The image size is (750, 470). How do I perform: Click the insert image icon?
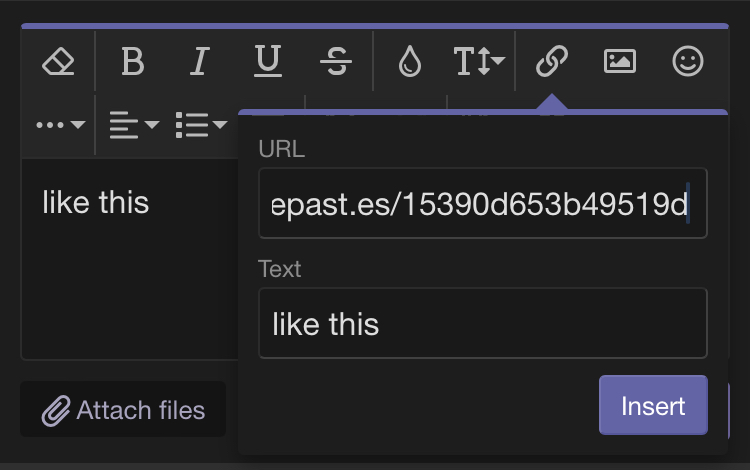click(620, 61)
